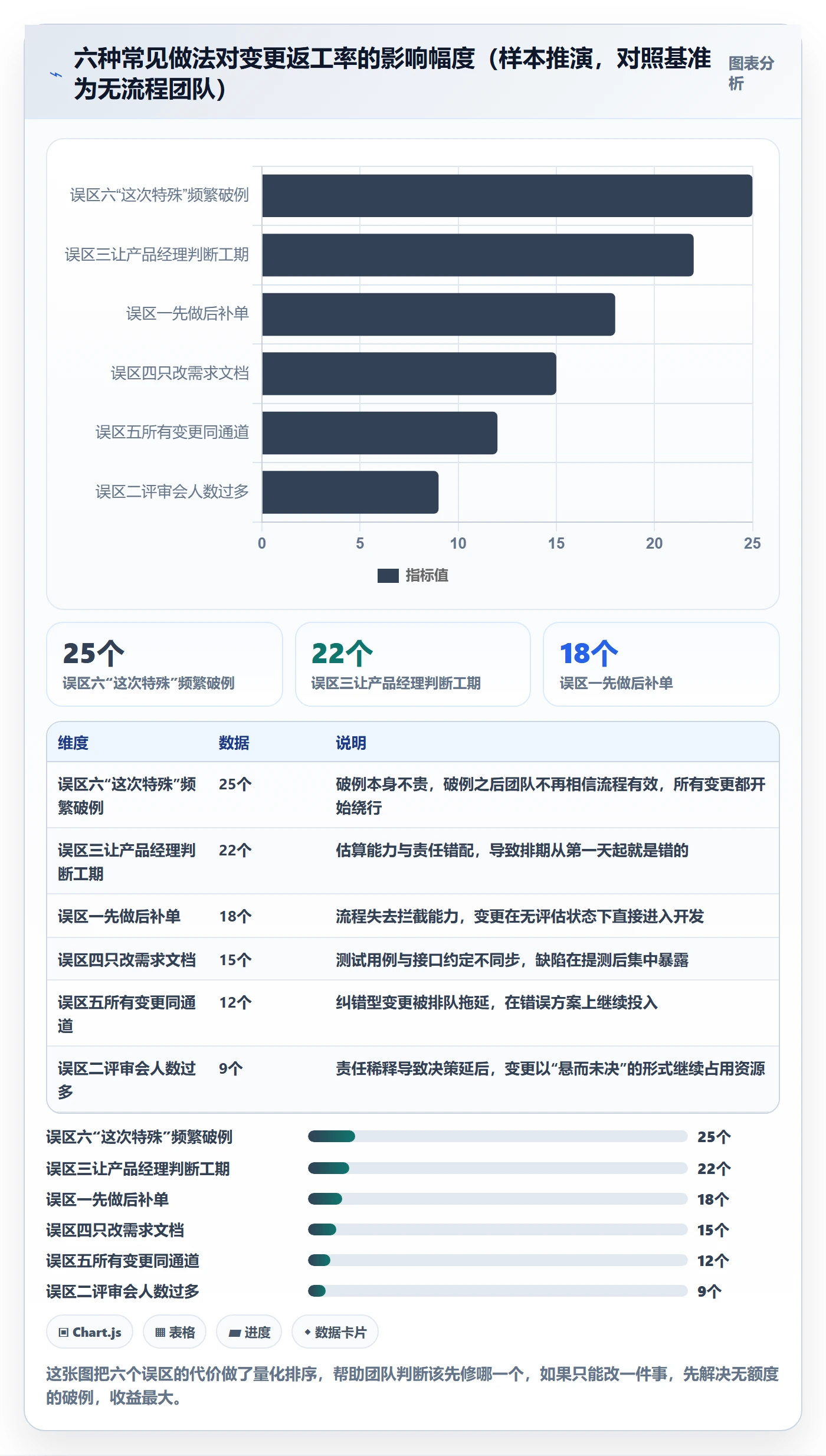The image size is (826, 1456).
Task: Open the "22个" stat card
Action: 413,664
